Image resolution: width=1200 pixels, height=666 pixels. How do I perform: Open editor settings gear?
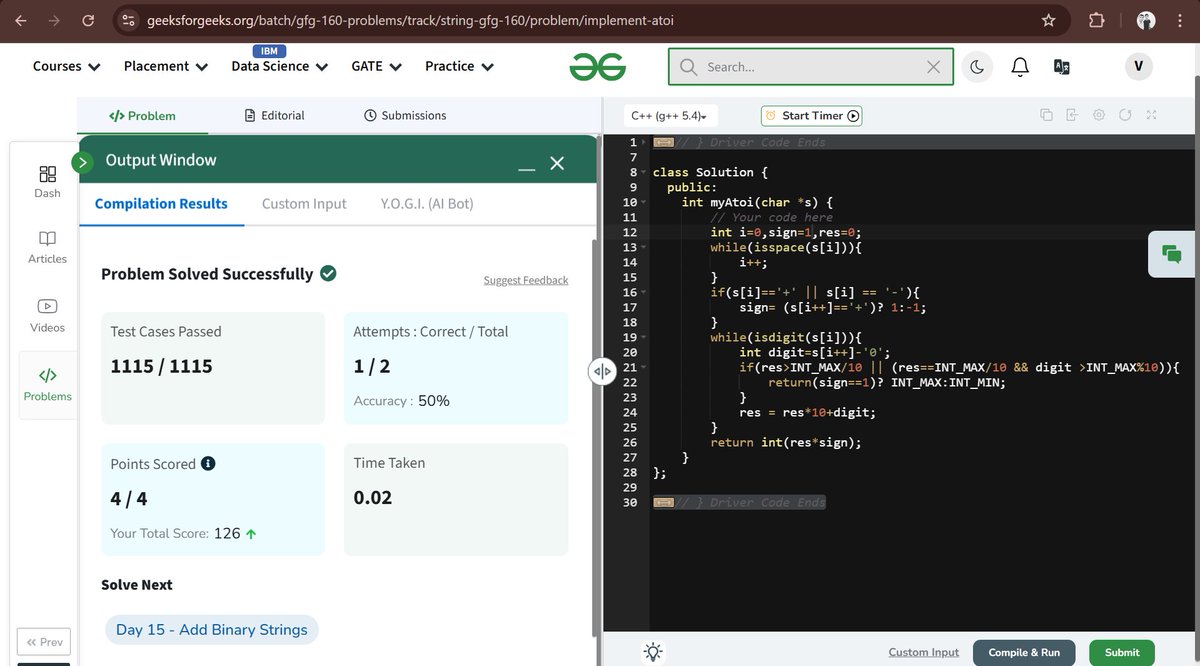point(1099,115)
